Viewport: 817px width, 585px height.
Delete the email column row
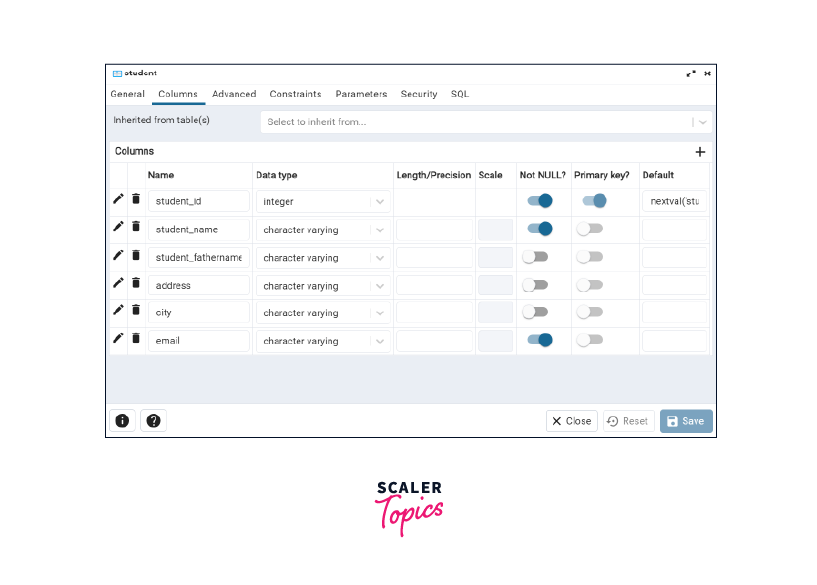tap(136, 339)
